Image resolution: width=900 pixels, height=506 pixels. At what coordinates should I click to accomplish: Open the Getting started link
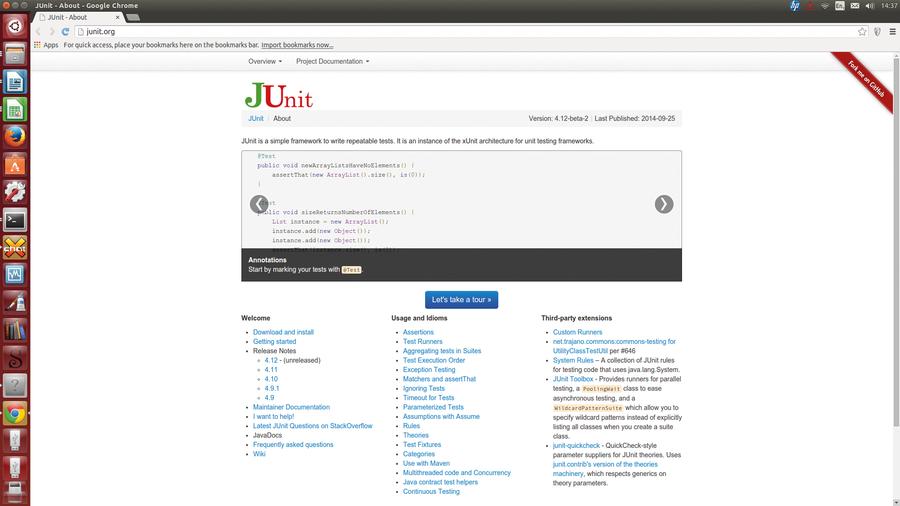[274, 341]
